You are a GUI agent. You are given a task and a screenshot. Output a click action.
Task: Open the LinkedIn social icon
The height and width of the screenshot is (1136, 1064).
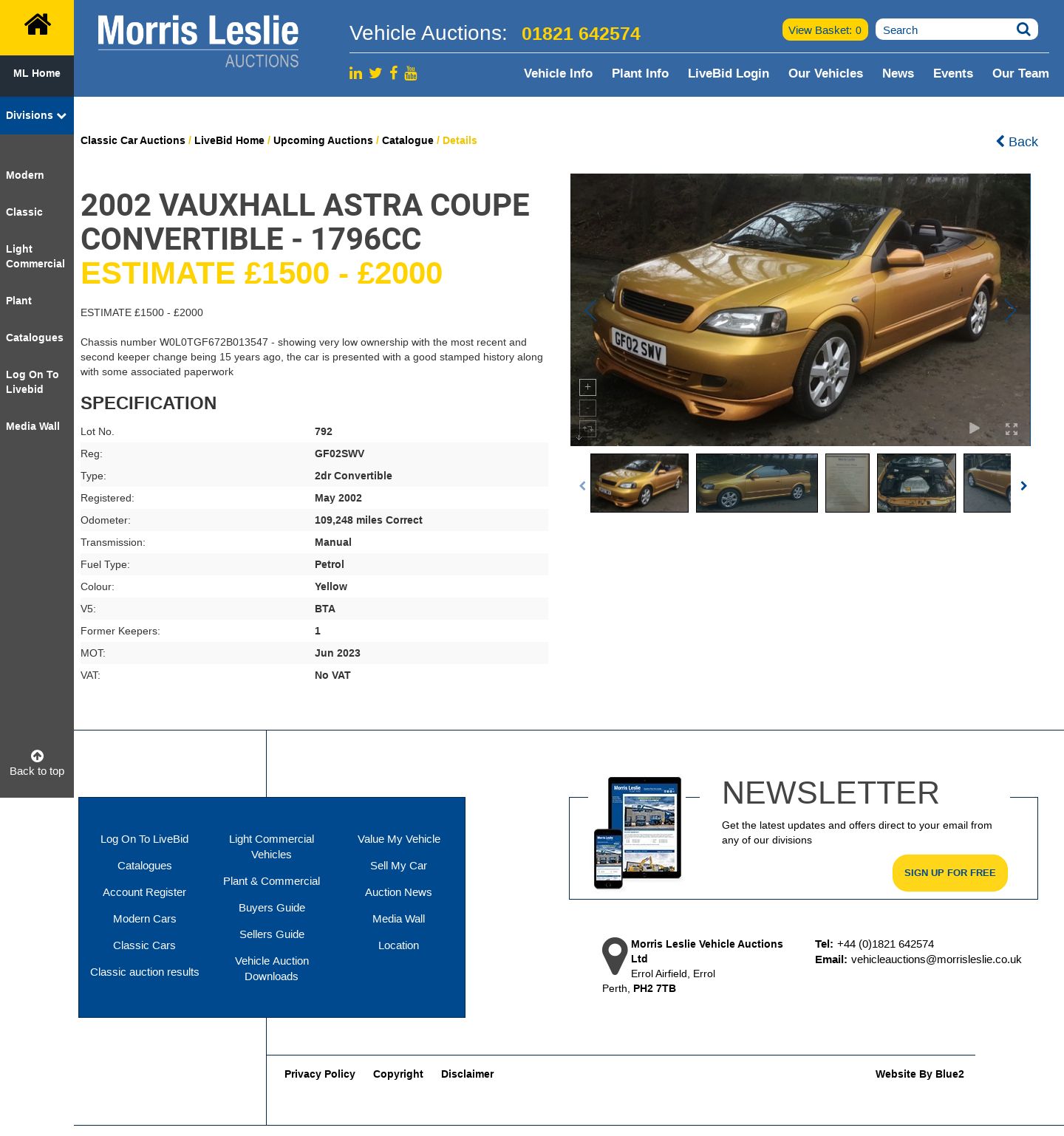(x=355, y=73)
